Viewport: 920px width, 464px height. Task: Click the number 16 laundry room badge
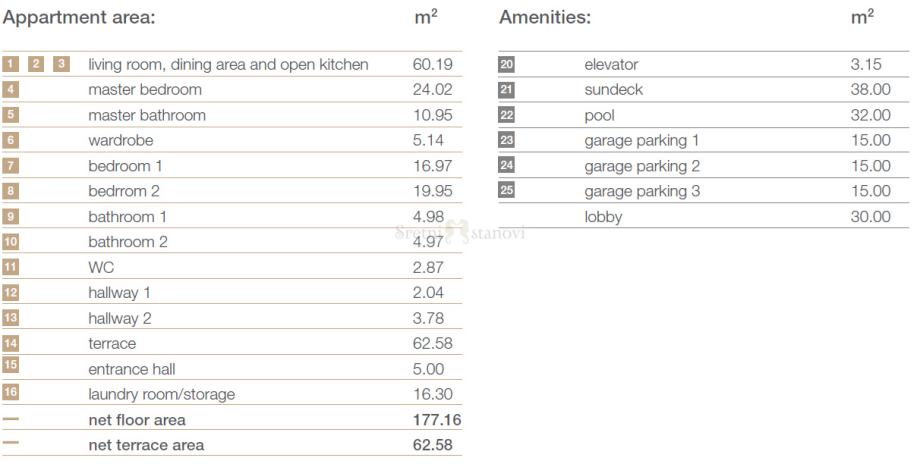coord(11,394)
